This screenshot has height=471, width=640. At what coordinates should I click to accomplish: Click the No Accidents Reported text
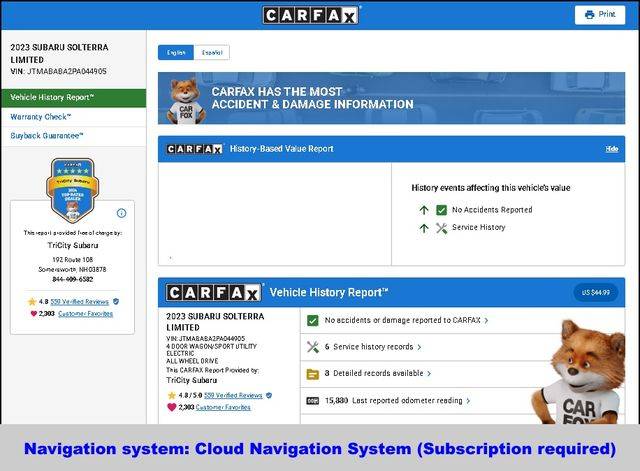(492, 210)
